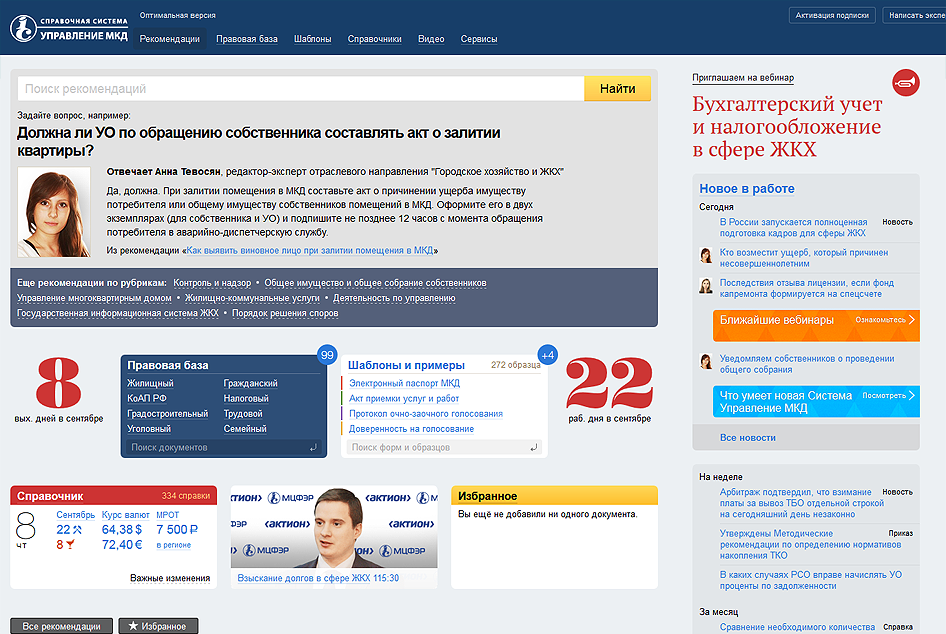
Task: Open the Сервисы menu item
Action: click(478, 39)
